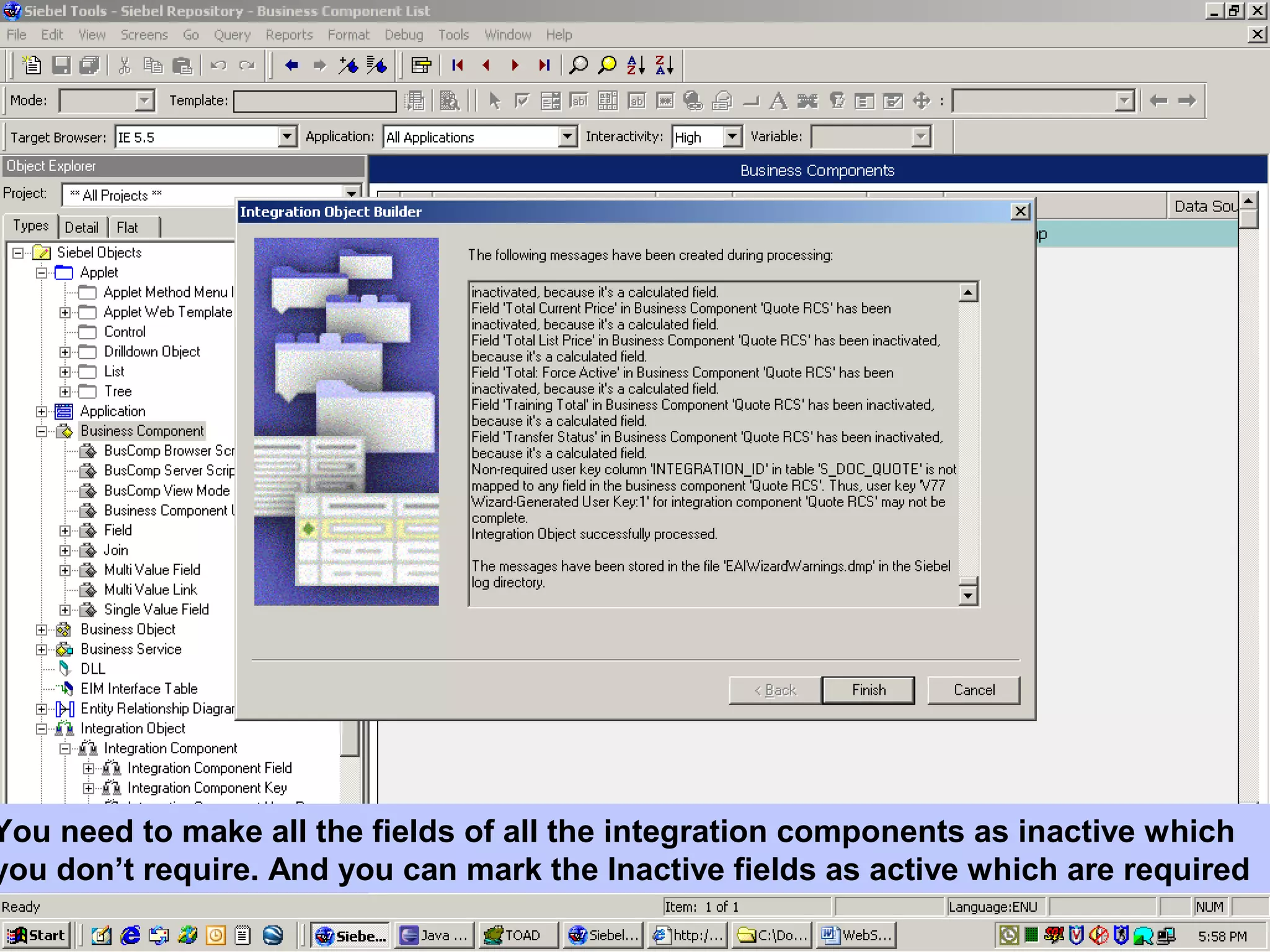Click the Sort Ascending A-Z icon

(x=636, y=65)
